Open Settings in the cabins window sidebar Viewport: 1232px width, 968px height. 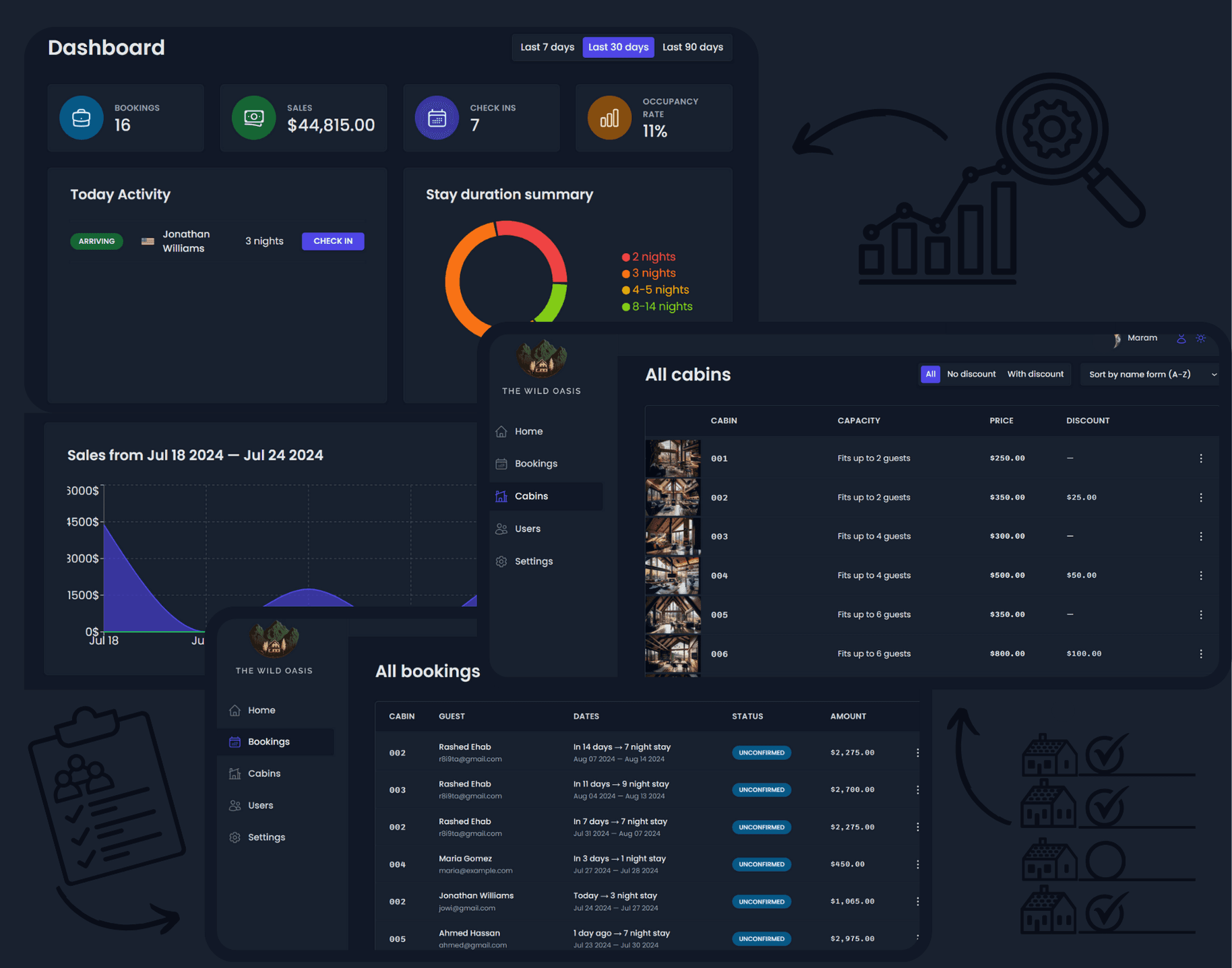pos(547,561)
